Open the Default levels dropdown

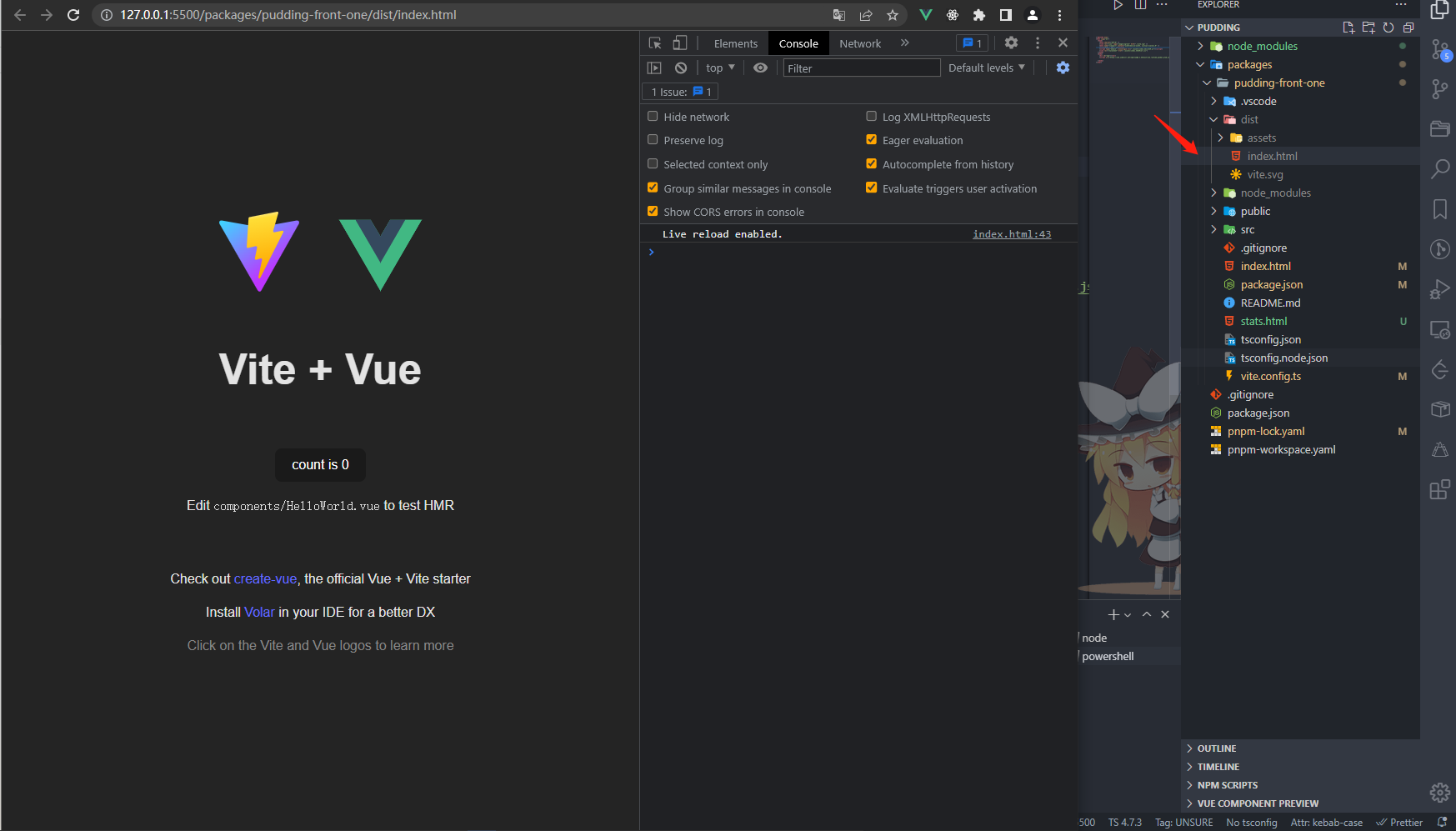987,68
